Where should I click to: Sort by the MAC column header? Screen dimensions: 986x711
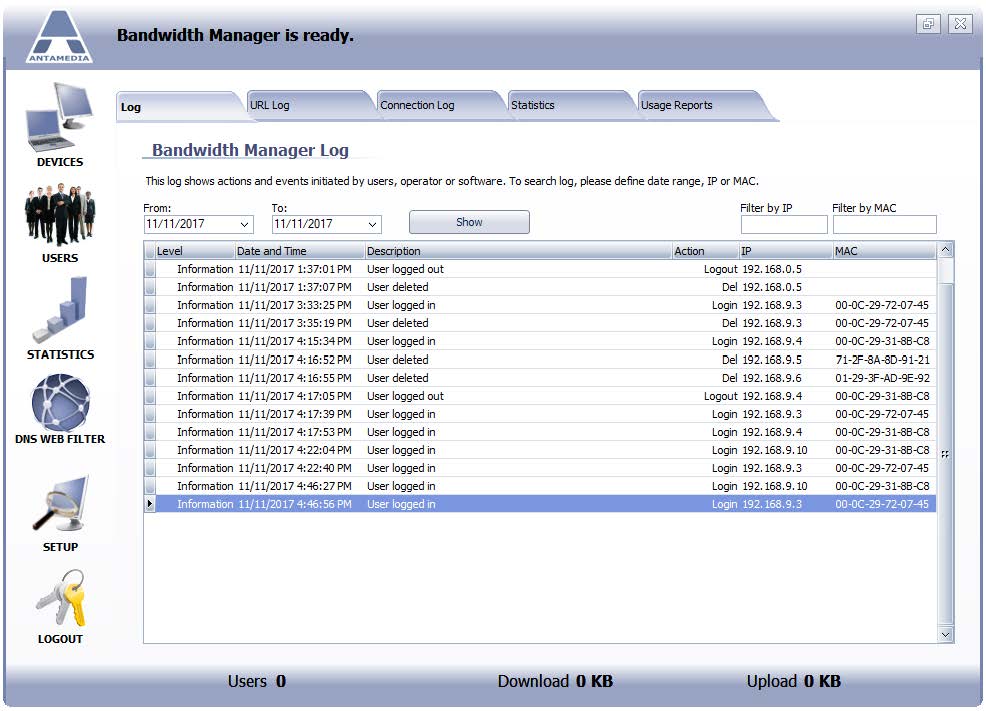point(884,251)
